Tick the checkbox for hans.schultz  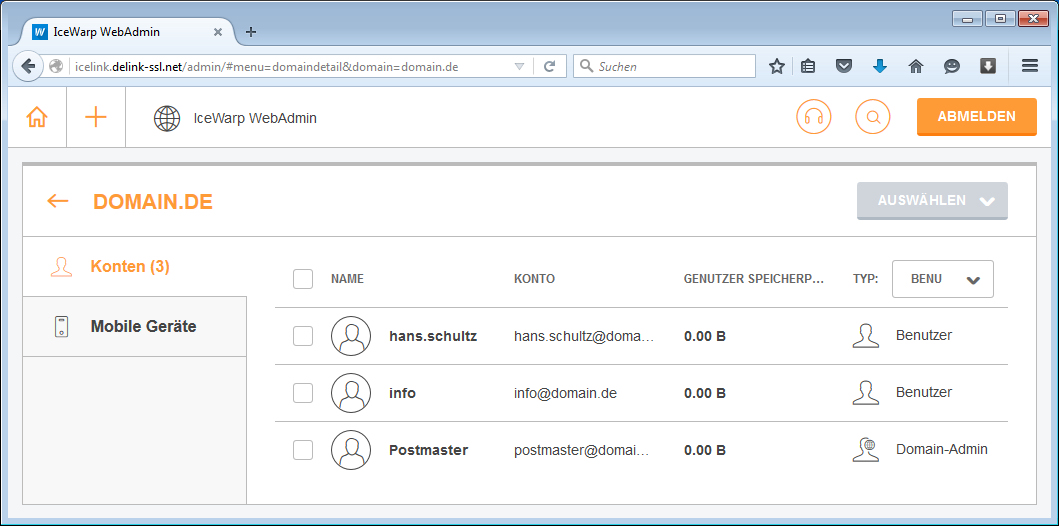303,336
